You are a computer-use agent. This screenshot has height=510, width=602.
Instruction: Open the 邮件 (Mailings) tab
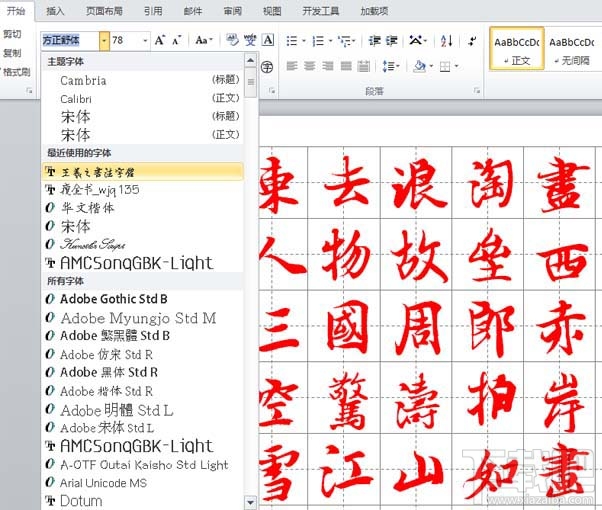(x=193, y=11)
